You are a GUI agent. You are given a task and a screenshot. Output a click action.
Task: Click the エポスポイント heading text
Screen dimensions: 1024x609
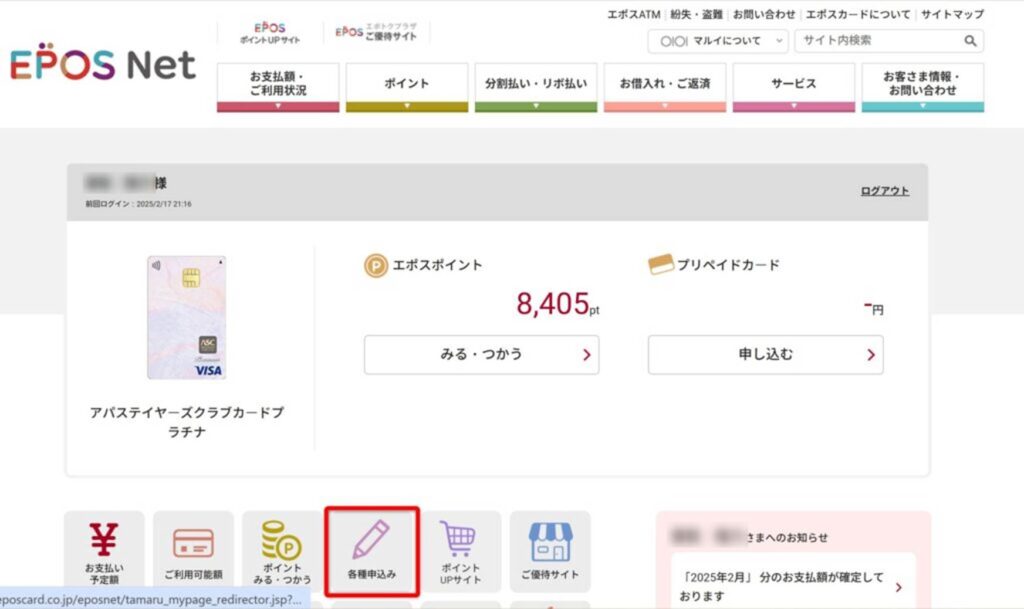pyautogui.click(x=437, y=265)
